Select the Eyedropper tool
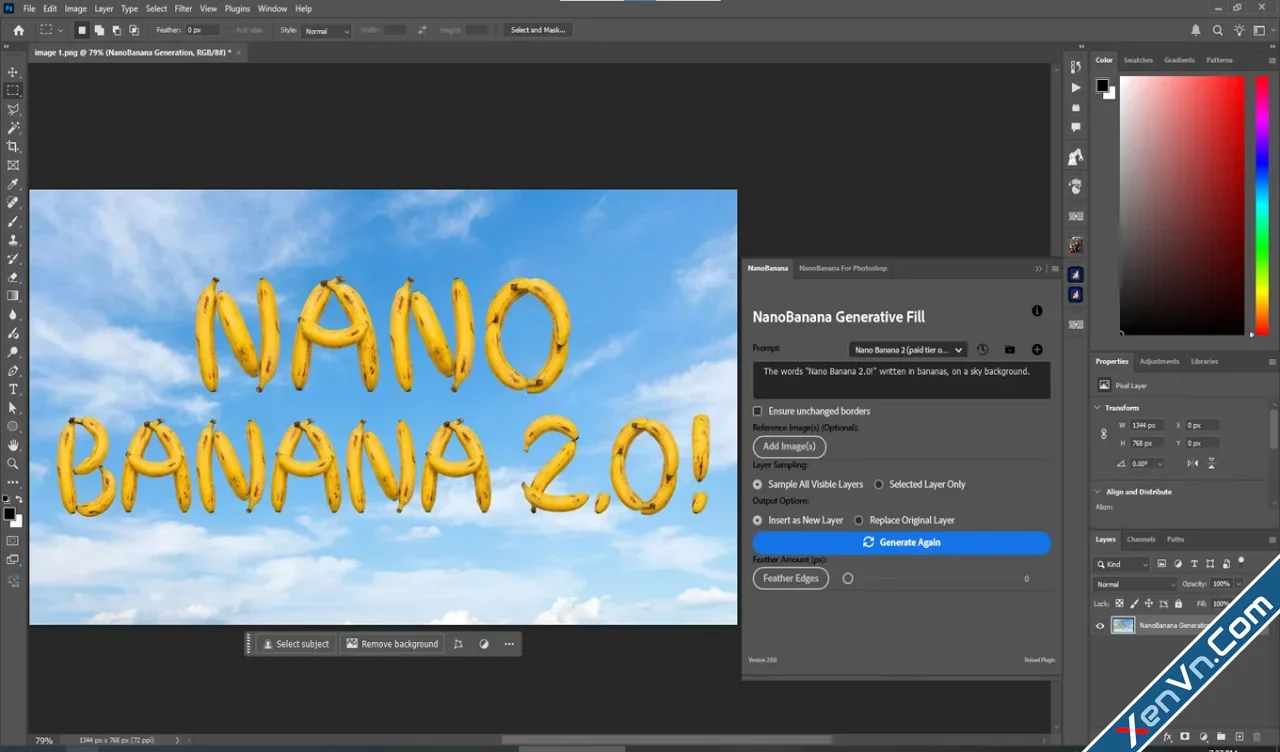Viewport: 1280px width, 752px height. [x=13, y=184]
